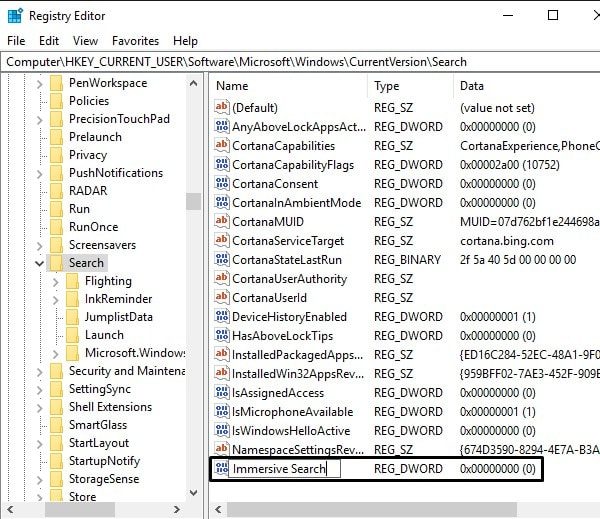Image resolution: width=600 pixels, height=519 pixels.
Task: Select the CortanaUserAuthority string icon
Action: point(222,278)
